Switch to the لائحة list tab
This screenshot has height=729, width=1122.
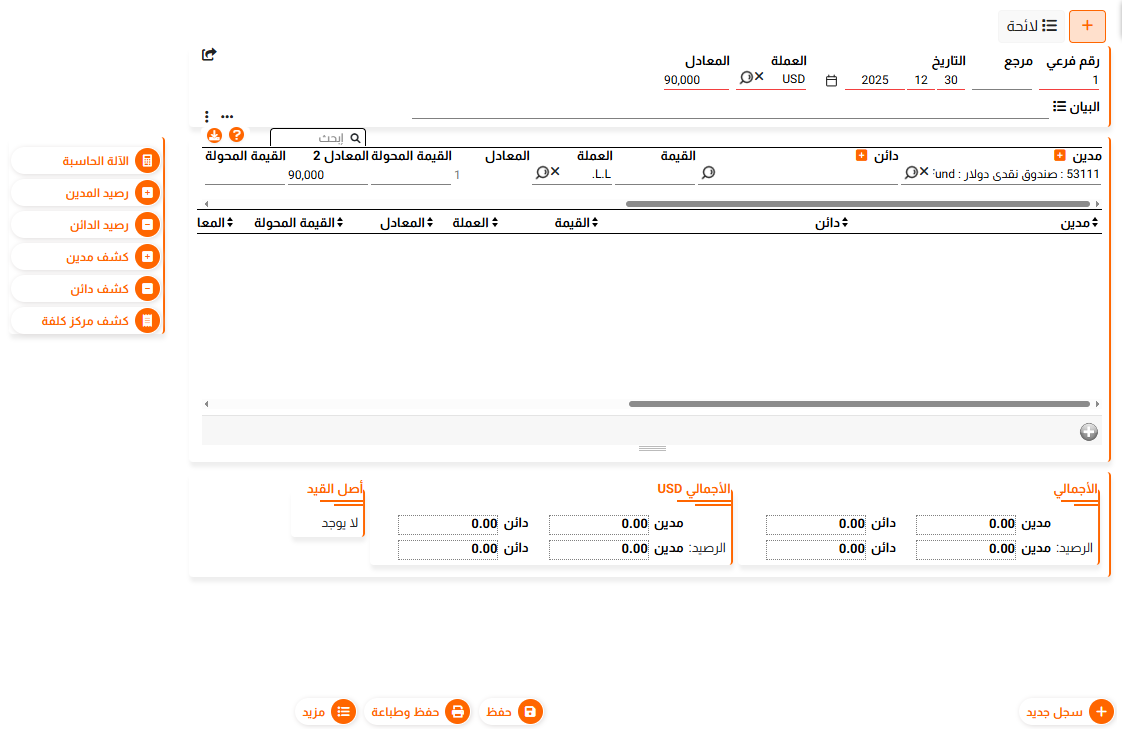click(1032, 26)
